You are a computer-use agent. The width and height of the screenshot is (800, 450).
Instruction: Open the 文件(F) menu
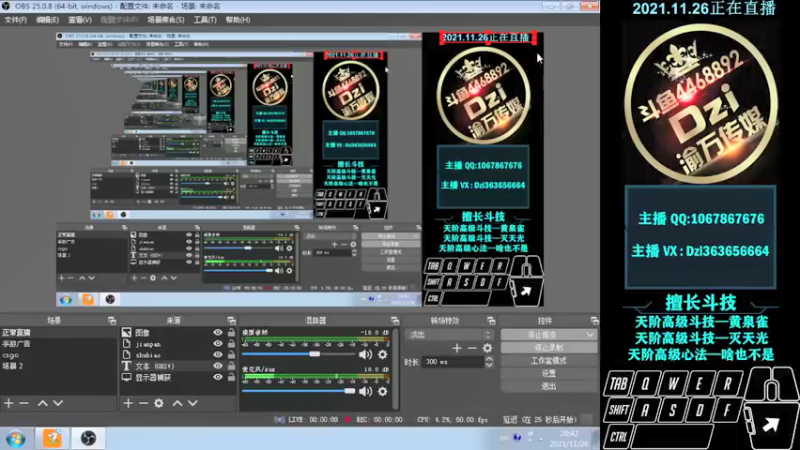15,20
